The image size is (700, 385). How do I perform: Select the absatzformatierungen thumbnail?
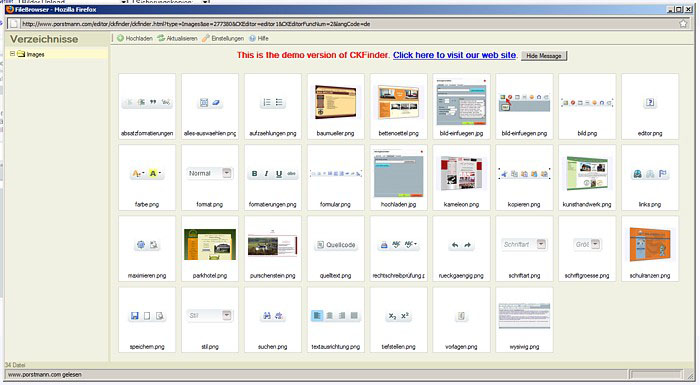147,106
